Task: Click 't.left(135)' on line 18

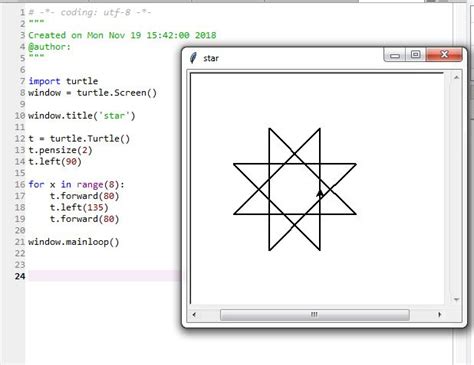Action: tap(79, 207)
